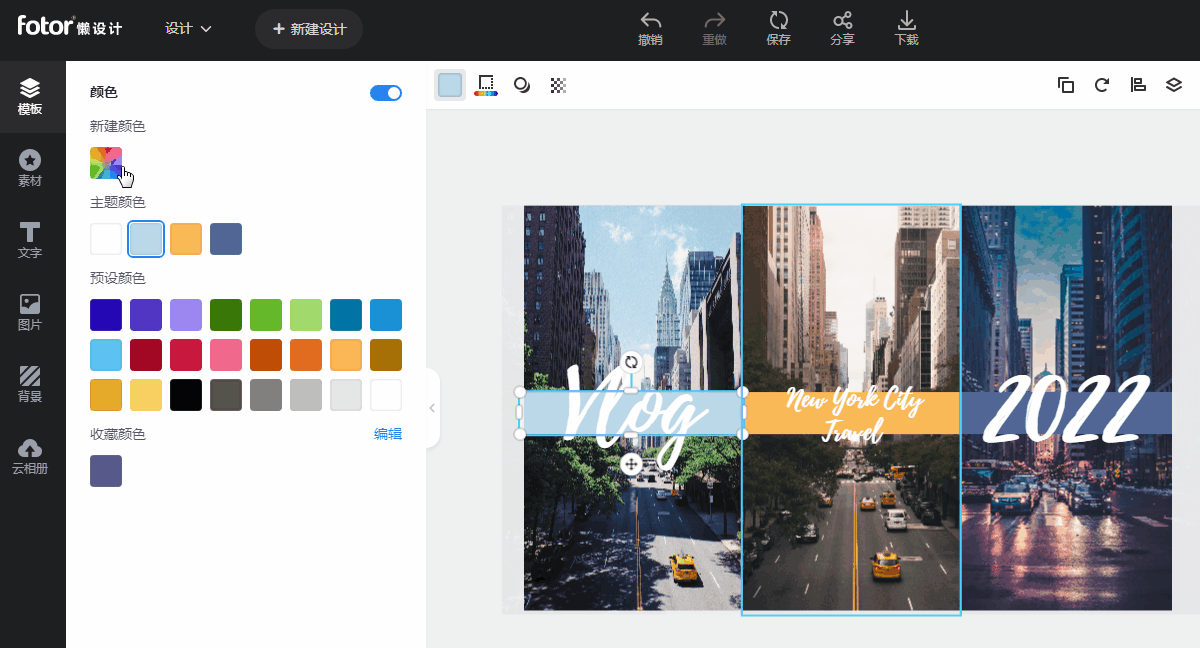1200x648 pixels.
Task: Open the shadow effect toolbar icon
Action: tap(522, 85)
